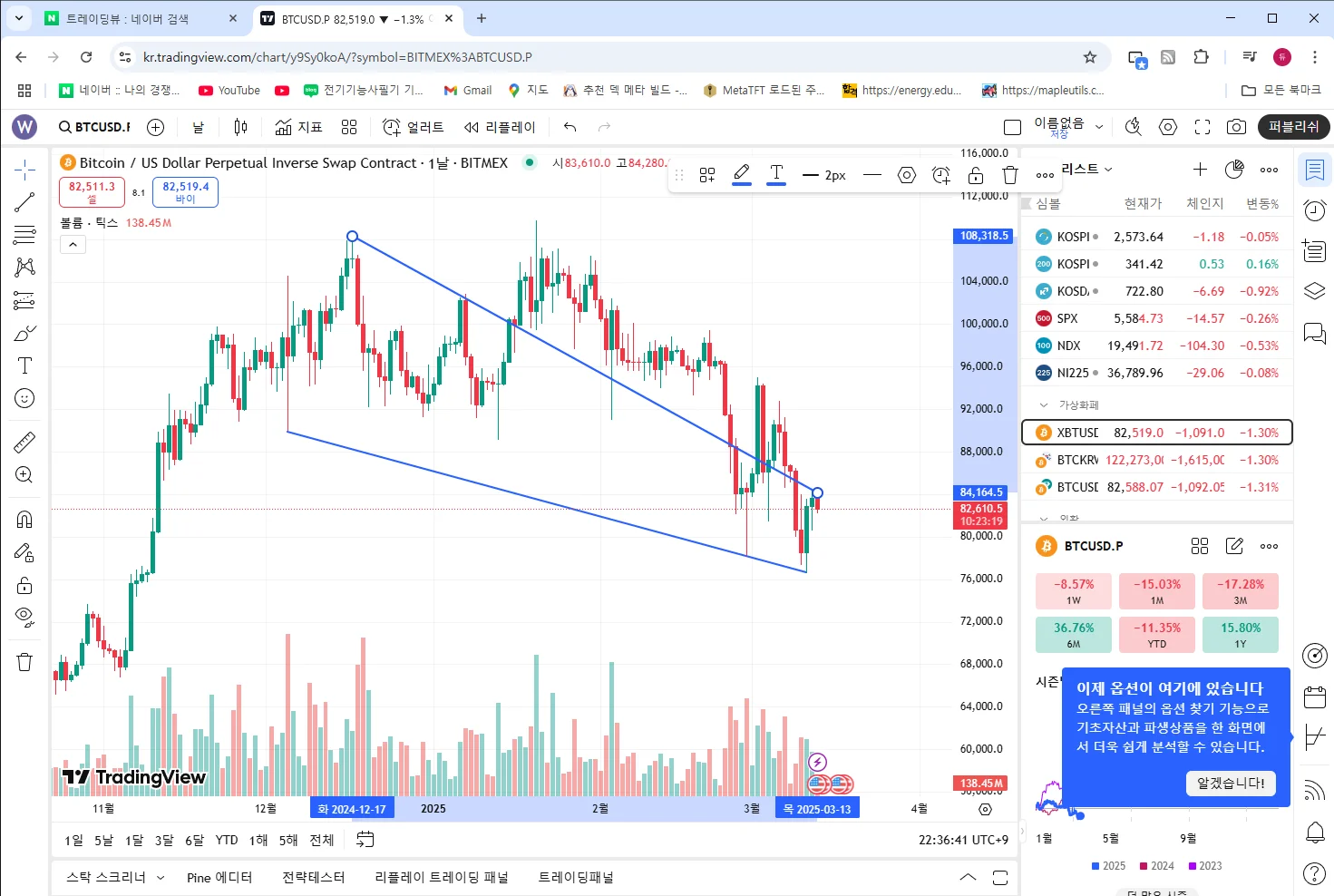Open the 트레이딩패널 tab
Viewport: 1334px width, 896px height.
click(576, 878)
